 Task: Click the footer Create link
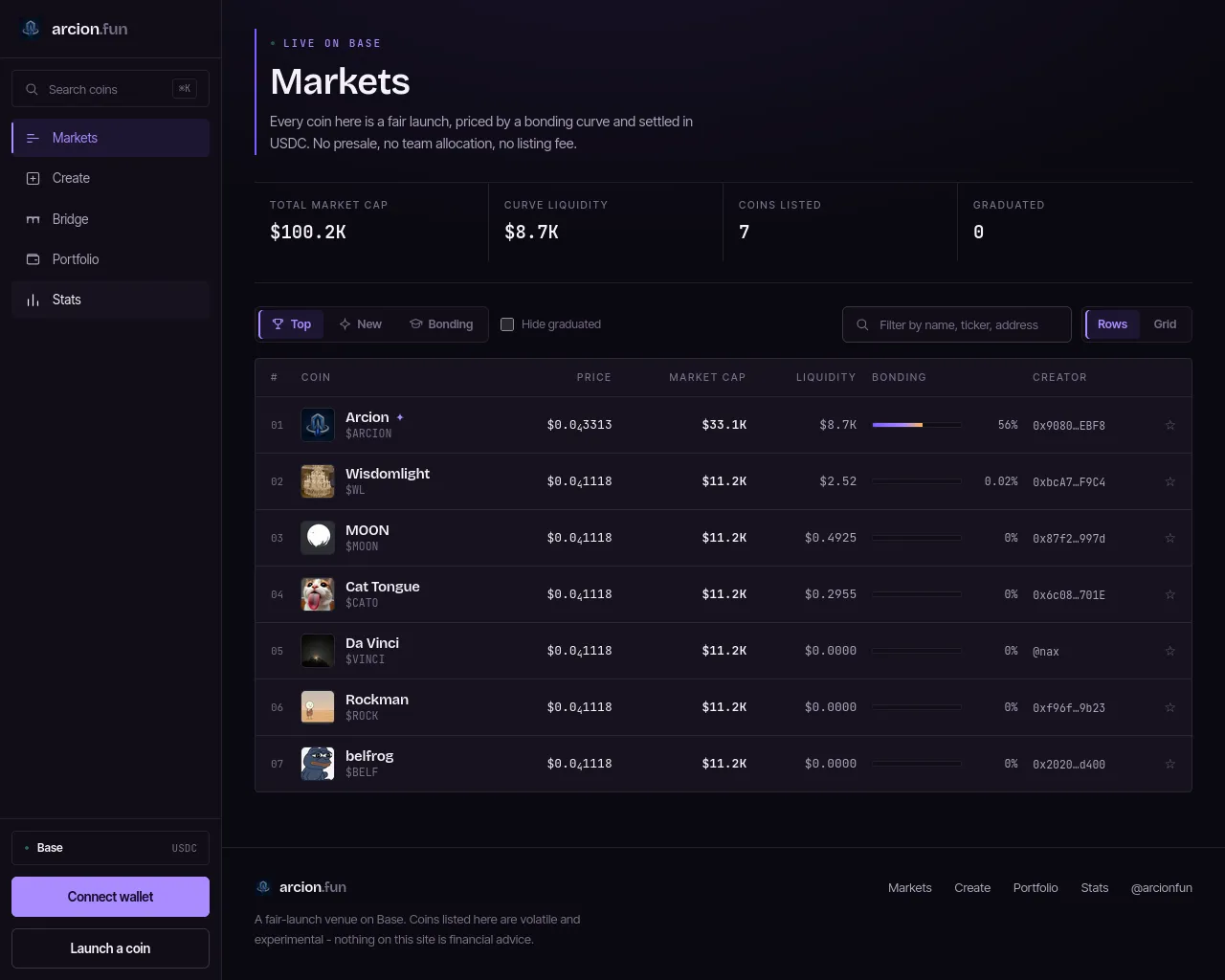pos(972,888)
